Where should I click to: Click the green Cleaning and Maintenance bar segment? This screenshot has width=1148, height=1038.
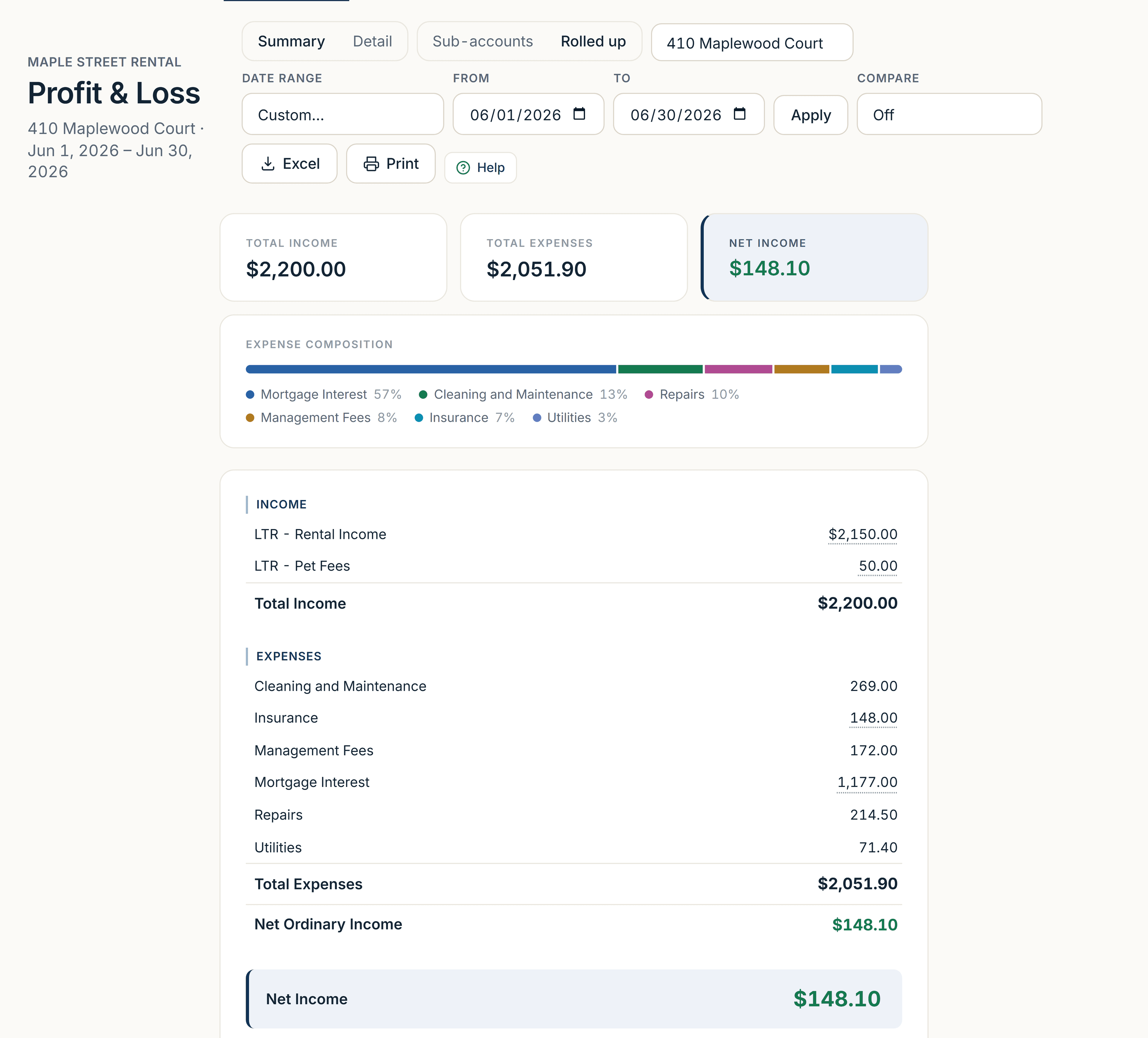[x=660, y=369]
